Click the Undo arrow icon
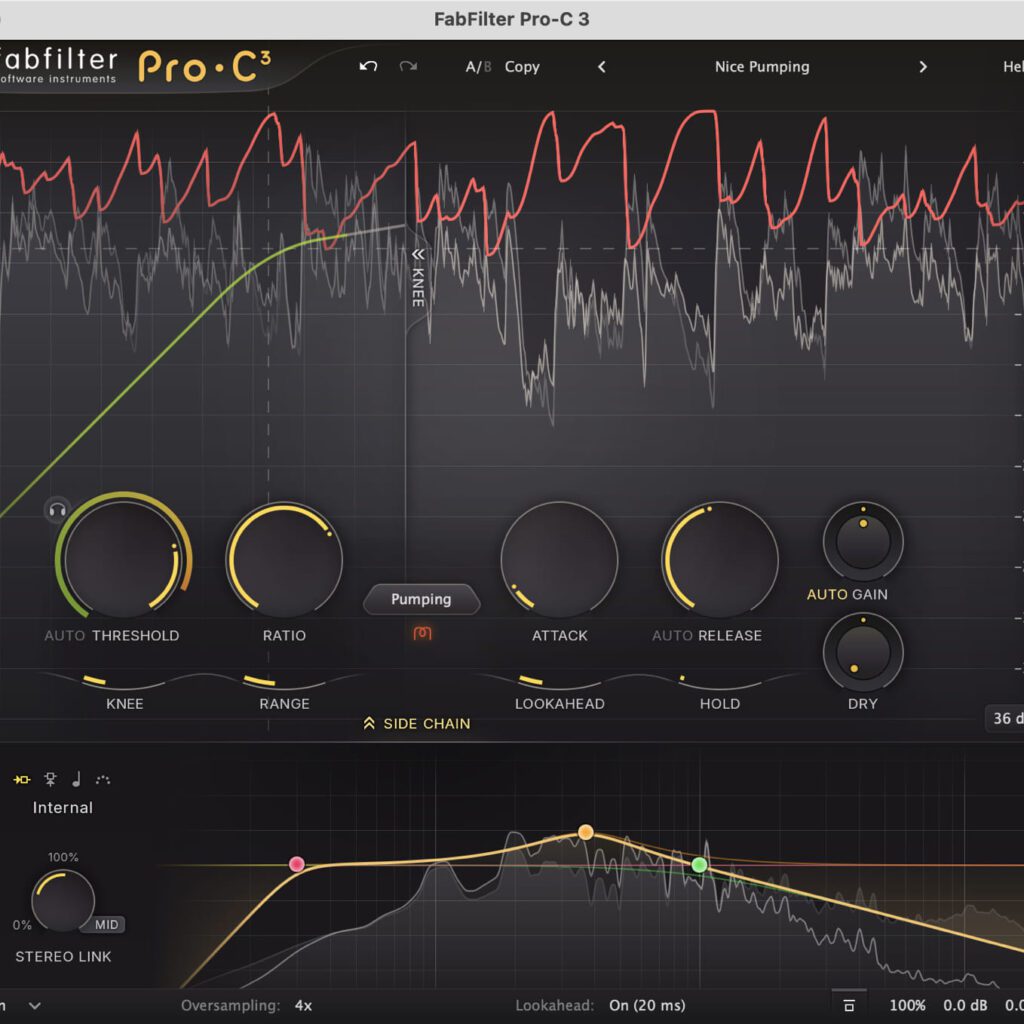The width and height of the screenshot is (1024, 1024). click(368, 67)
